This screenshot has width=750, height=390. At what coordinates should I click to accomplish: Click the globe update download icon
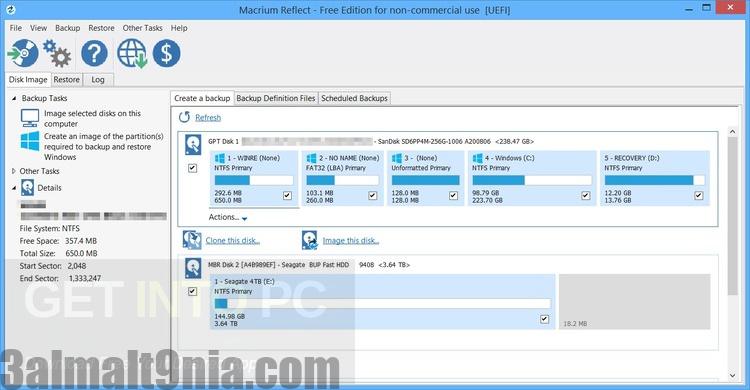click(x=132, y=53)
